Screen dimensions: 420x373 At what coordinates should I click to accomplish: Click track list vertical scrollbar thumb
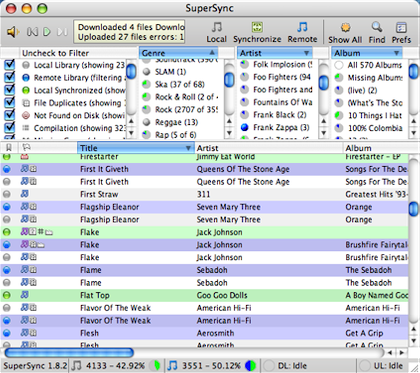pos(413,208)
